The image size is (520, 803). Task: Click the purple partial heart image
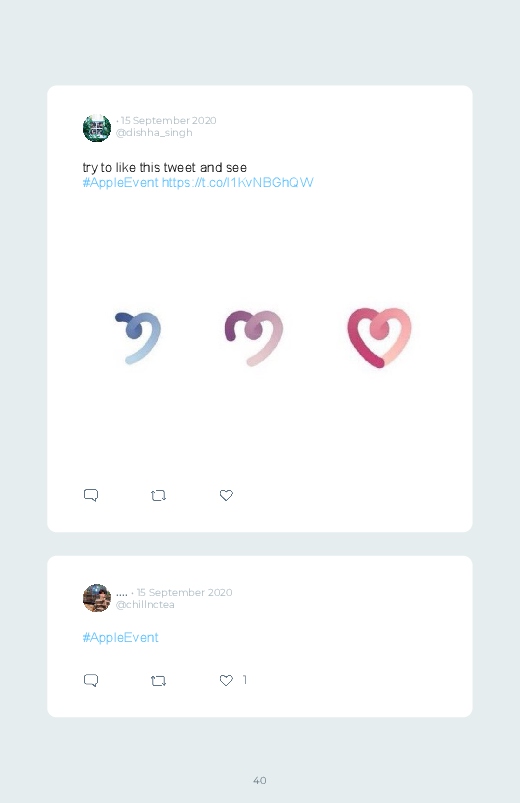click(254, 338)
